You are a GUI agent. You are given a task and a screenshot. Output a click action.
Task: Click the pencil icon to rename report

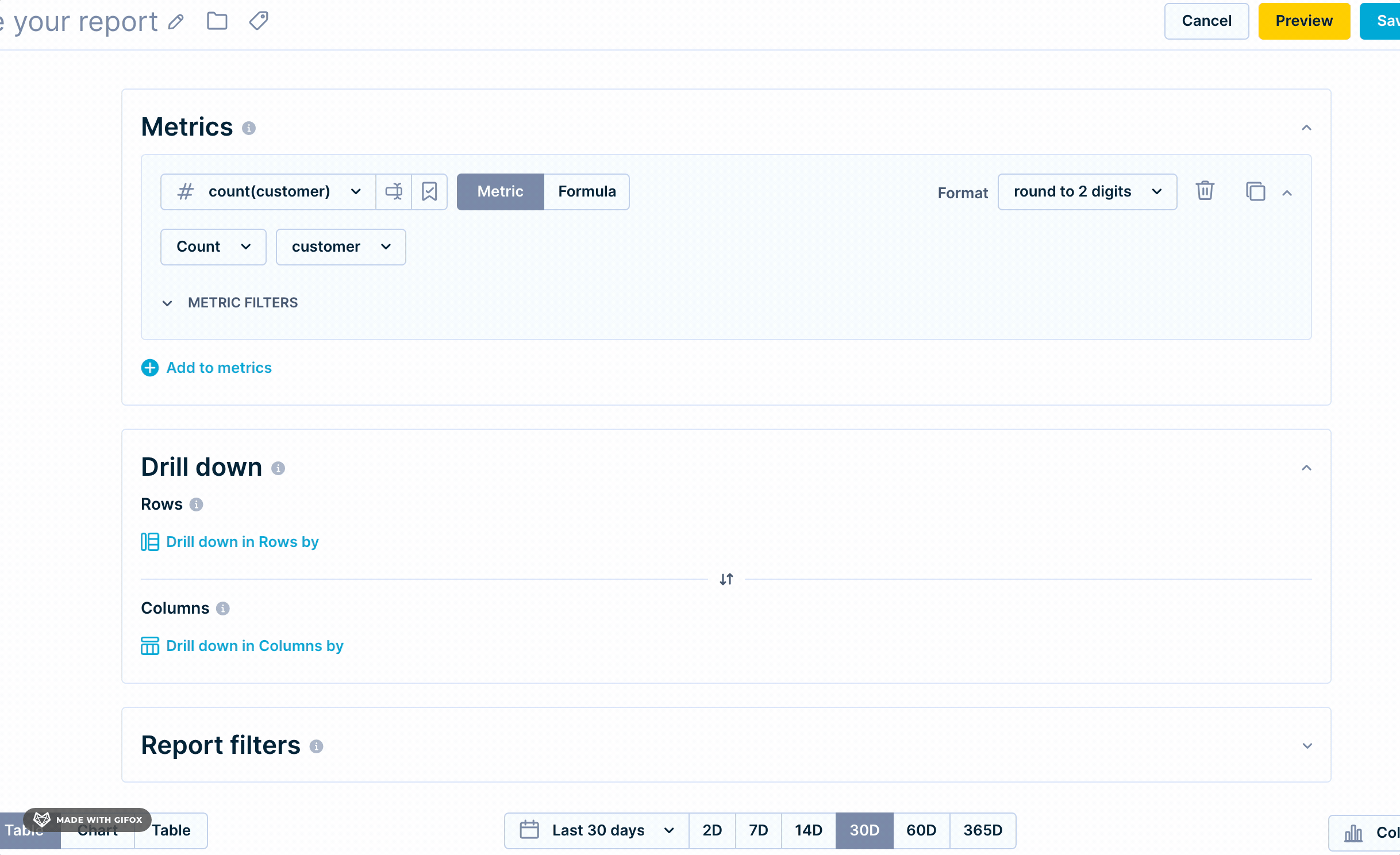point(176,22)
